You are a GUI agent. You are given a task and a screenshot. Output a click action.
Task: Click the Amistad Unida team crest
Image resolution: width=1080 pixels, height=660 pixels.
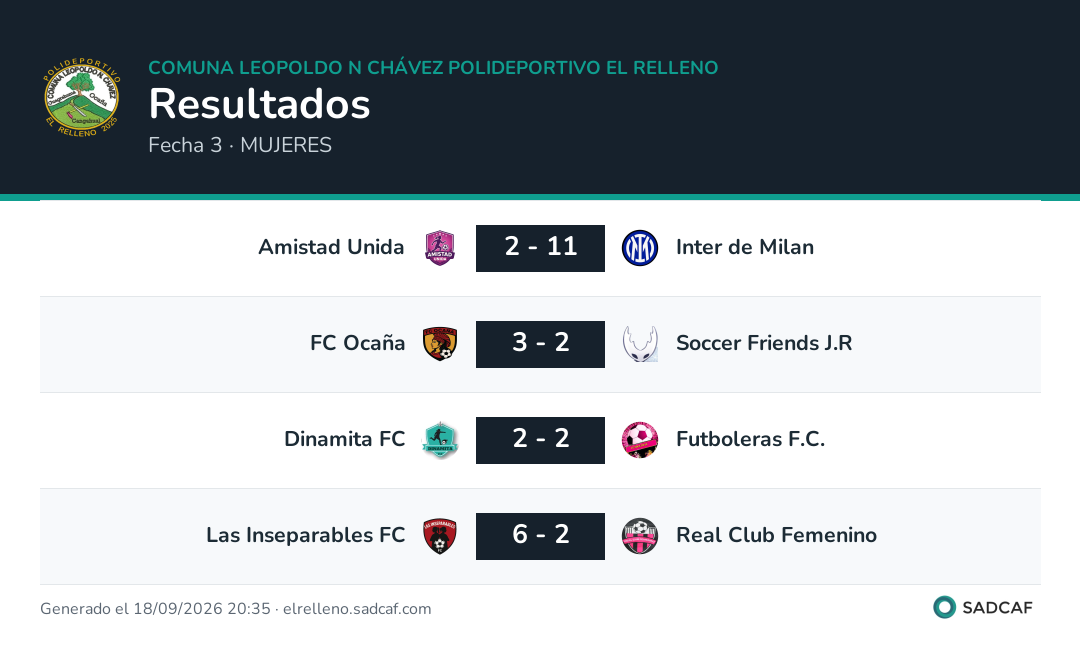pyautogui.click(x=440, y=248)
